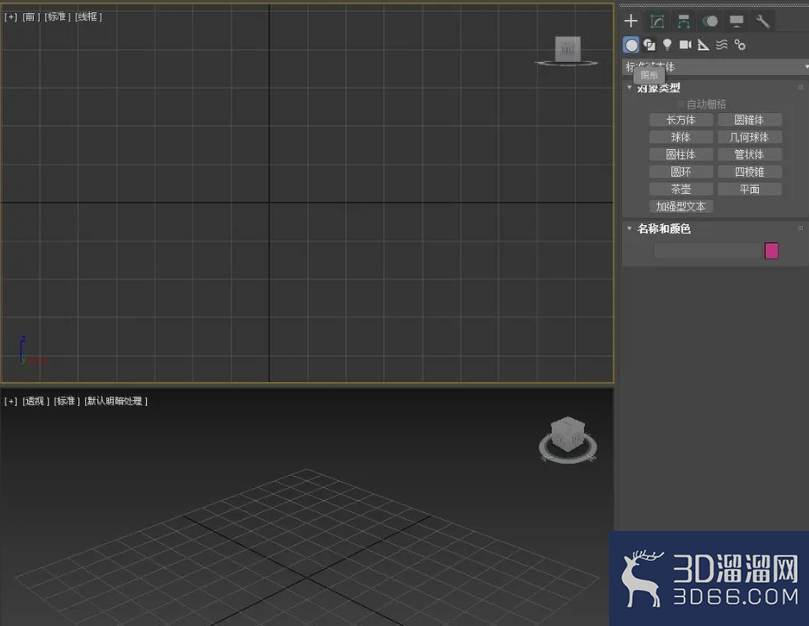
Task: Open the front viewport [标准] menu
Action: tap(57, 17)
